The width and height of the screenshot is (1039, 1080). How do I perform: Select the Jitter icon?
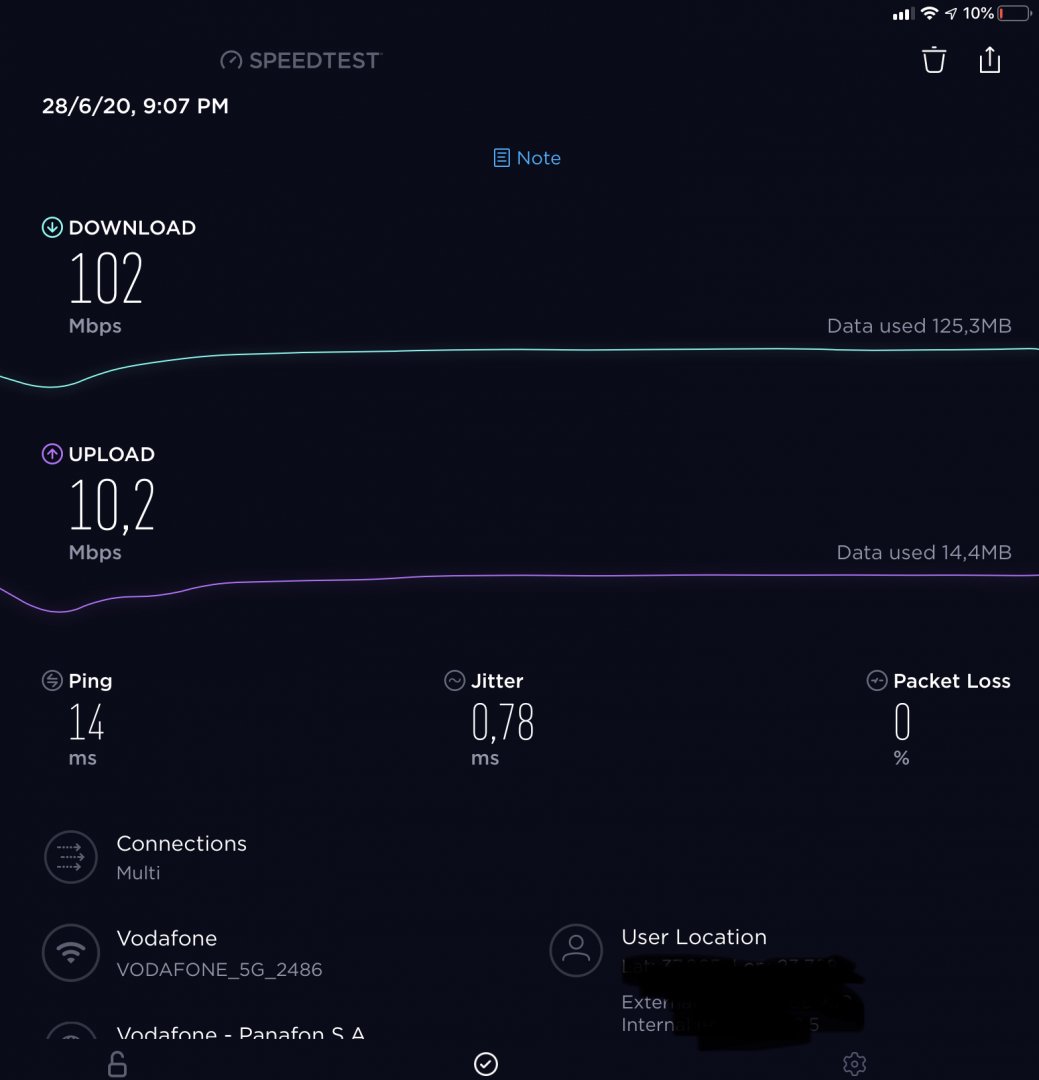(x=455, y=681)
